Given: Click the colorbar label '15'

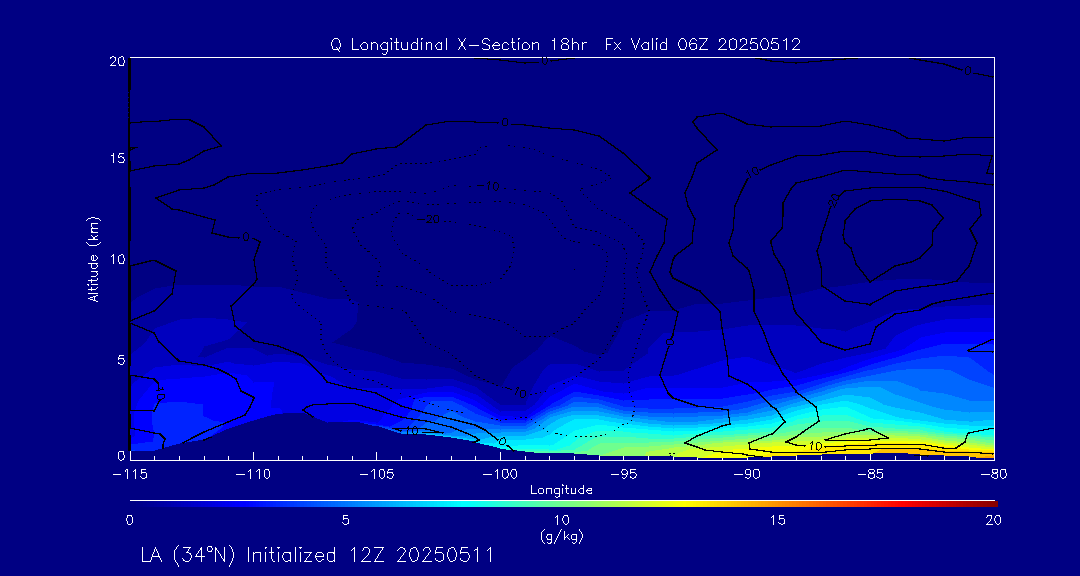Looking at the screenshot, I should (777, 520).
